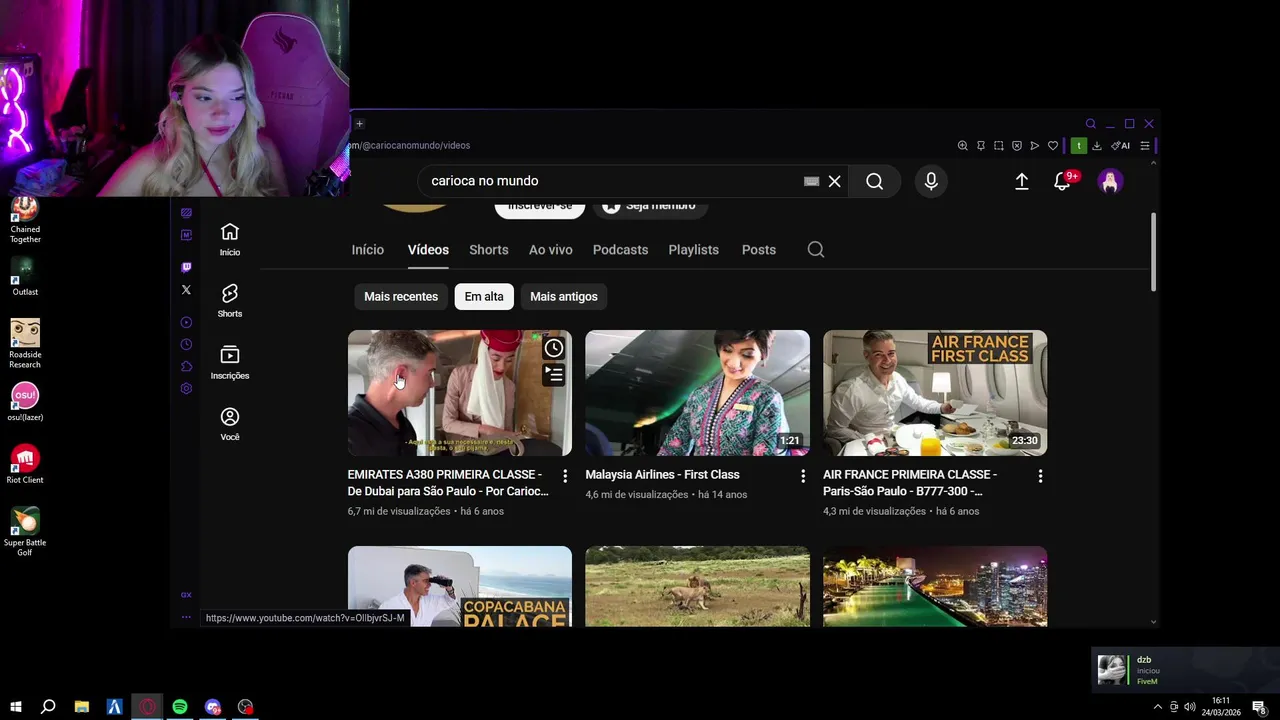Open File Explorer from taskbar
1280x720 pixels.
[x=82, y=707]
